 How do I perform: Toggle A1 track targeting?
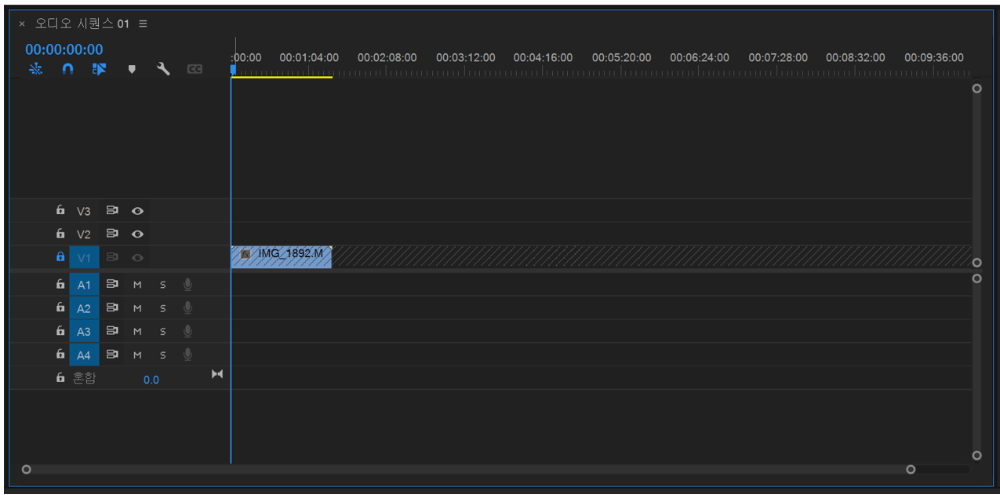(x=84, y=284)
